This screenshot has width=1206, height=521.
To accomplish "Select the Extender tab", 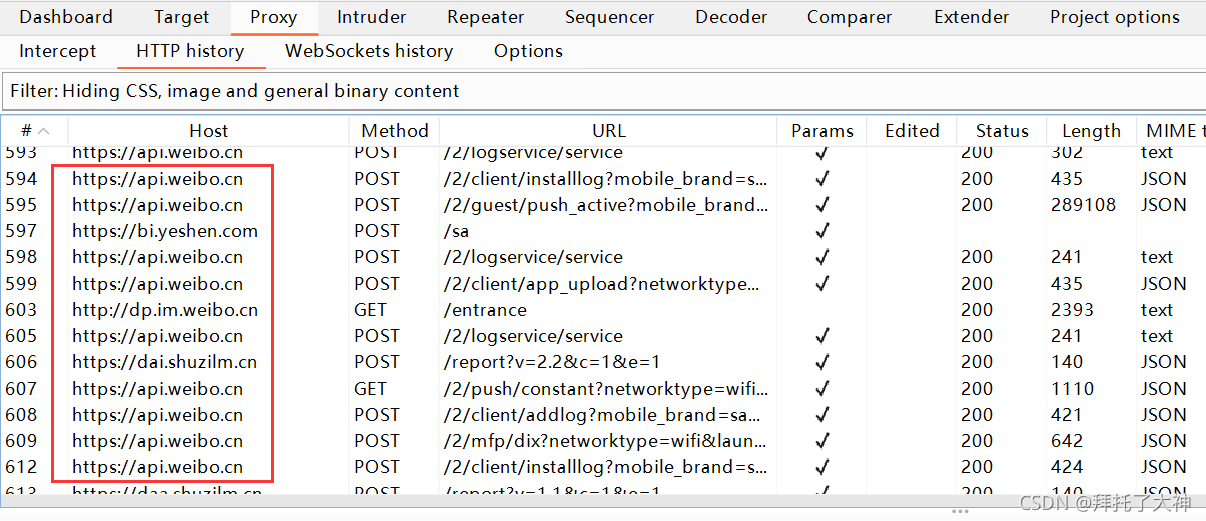I will click(972, 17).
